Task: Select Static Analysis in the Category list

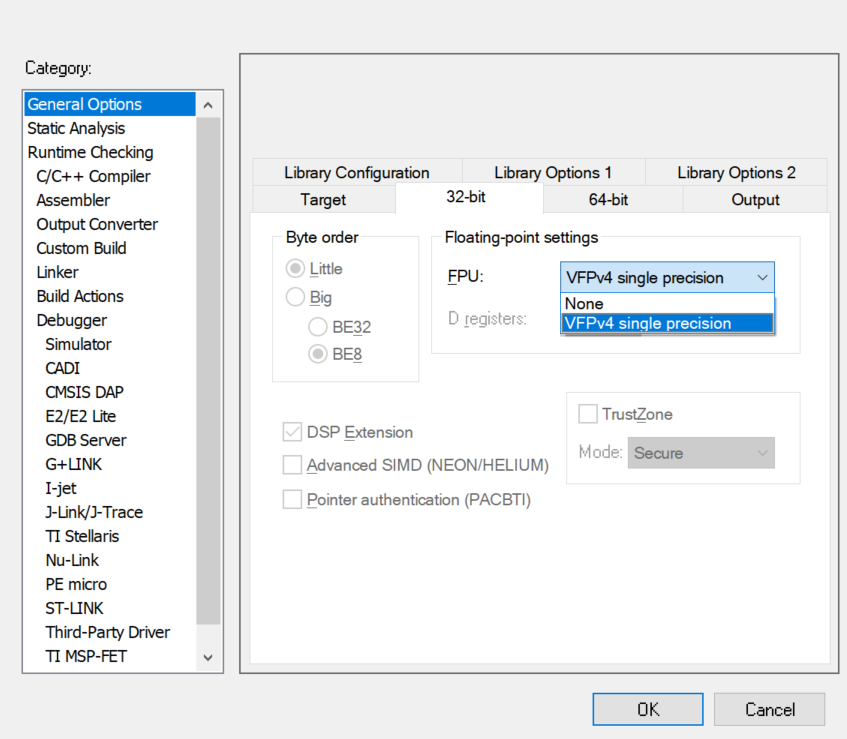Action: [76, 128]
